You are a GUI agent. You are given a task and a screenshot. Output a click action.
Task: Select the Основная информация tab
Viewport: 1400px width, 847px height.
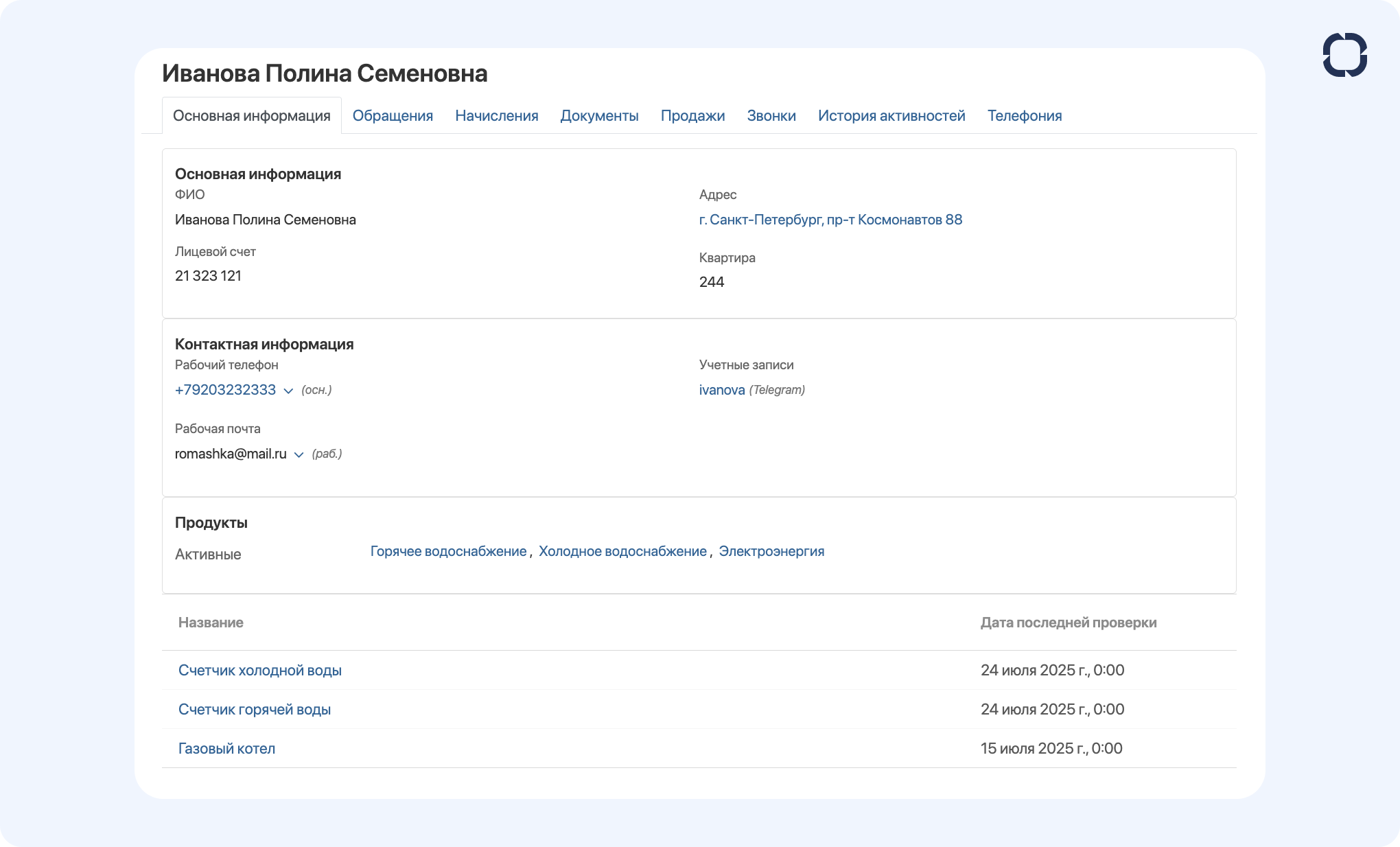click(252, 115)
